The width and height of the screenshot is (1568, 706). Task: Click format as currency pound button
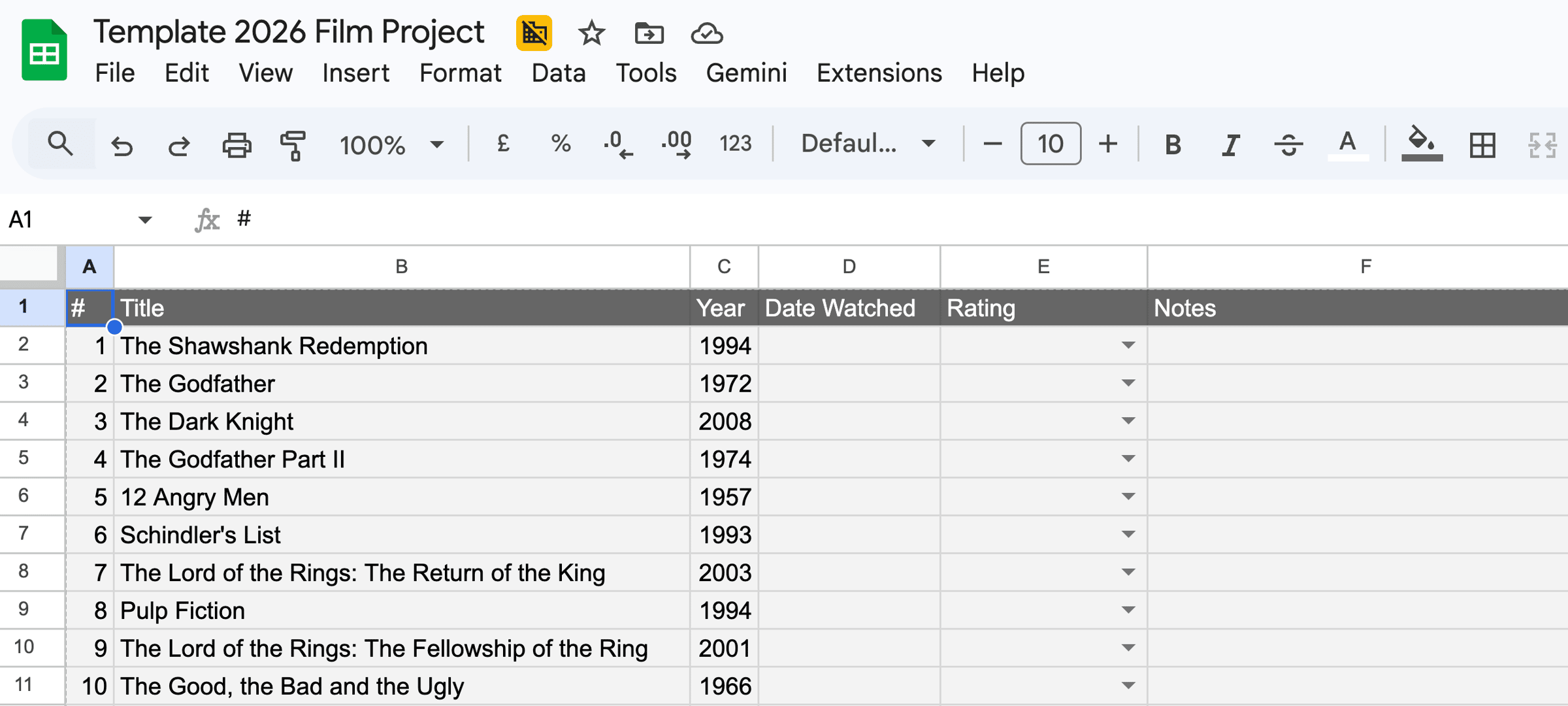(x=503, y=144)
